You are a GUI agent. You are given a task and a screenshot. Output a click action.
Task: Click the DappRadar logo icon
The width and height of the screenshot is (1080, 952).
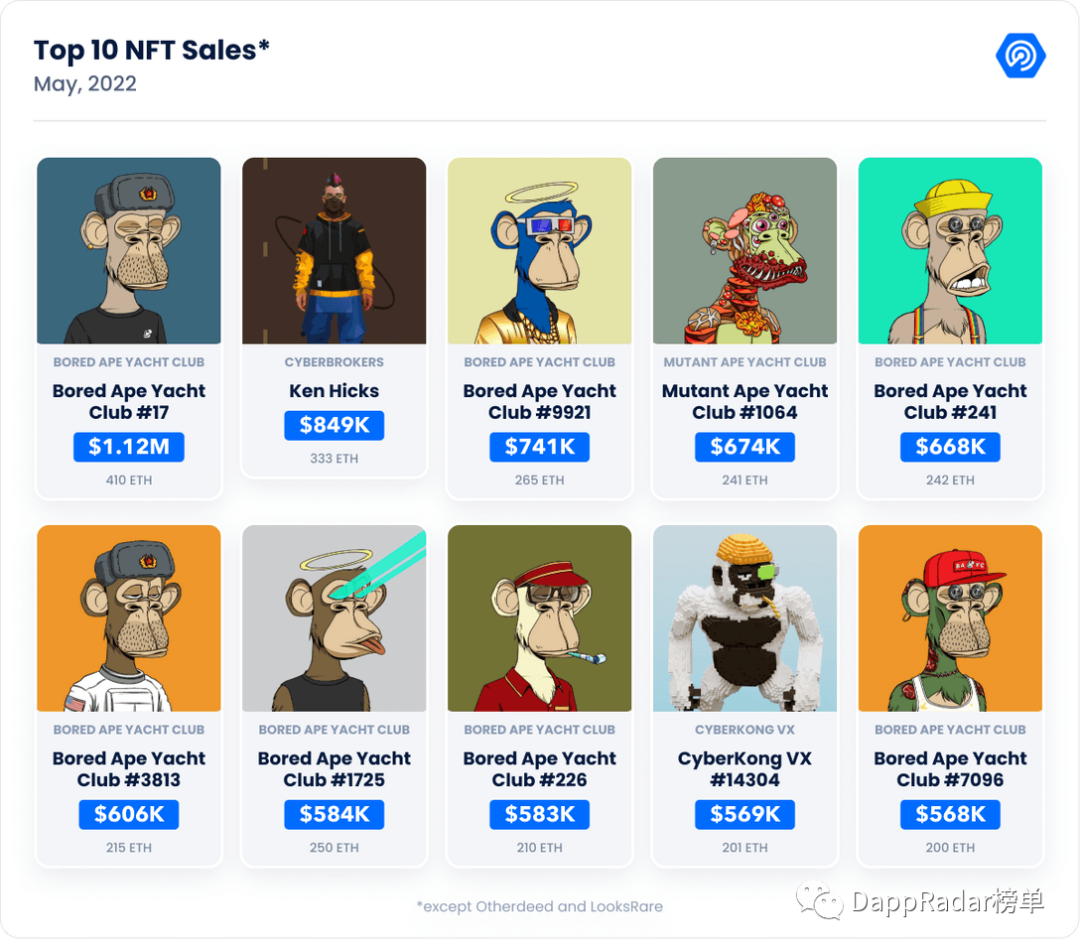click(x=1020, y=56)
